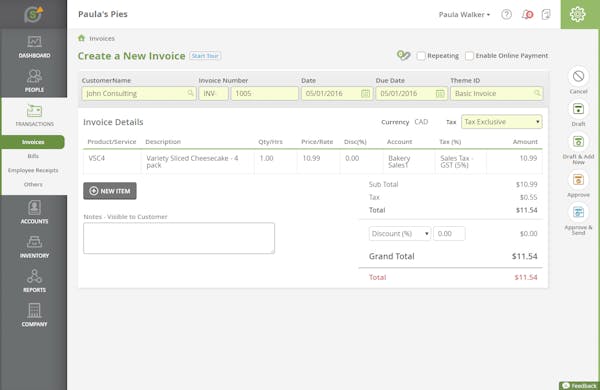
Task: Open the Company section
Action: click(34, 315)
